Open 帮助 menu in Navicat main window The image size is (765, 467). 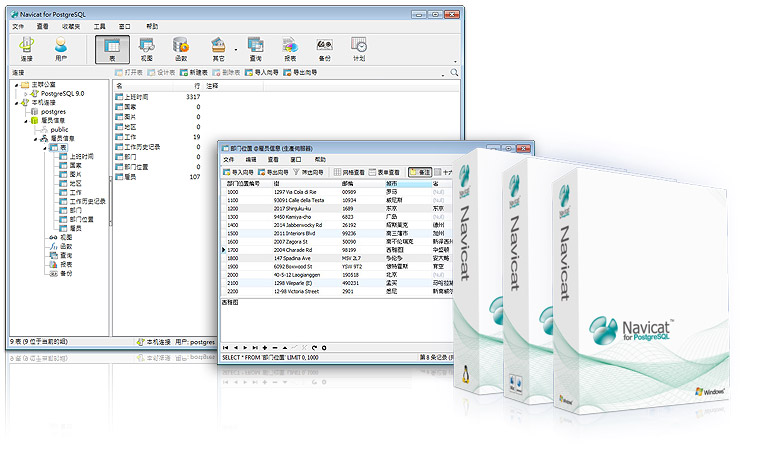point(152,26)
